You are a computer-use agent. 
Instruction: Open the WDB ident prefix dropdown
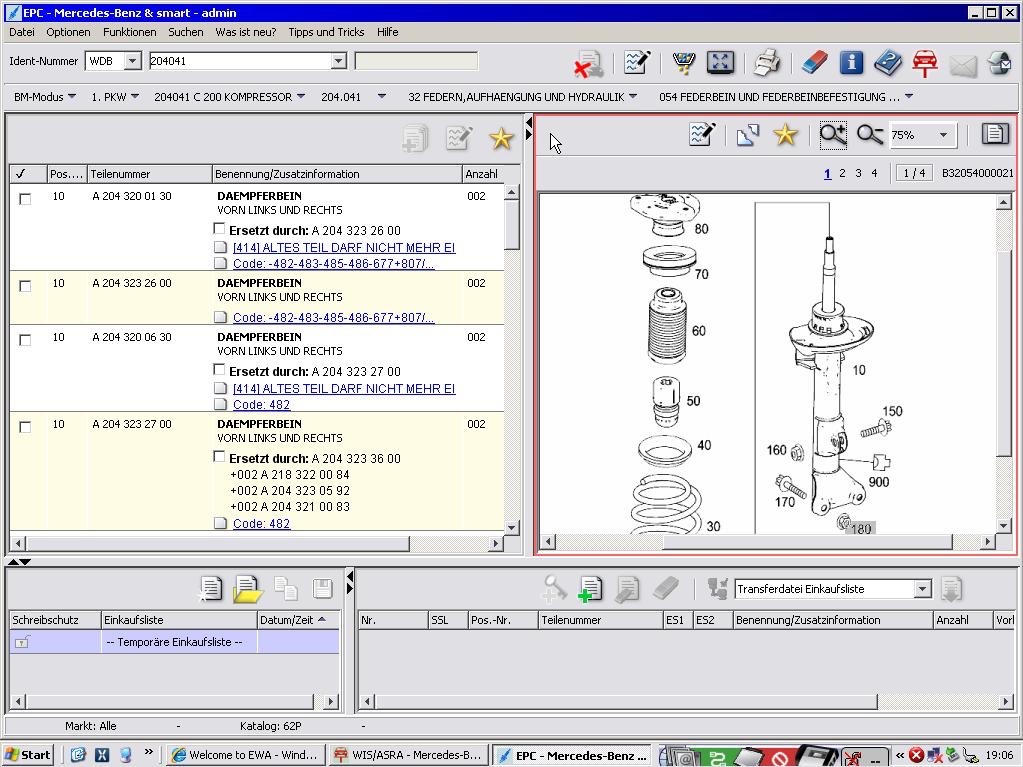click(132, 61)
